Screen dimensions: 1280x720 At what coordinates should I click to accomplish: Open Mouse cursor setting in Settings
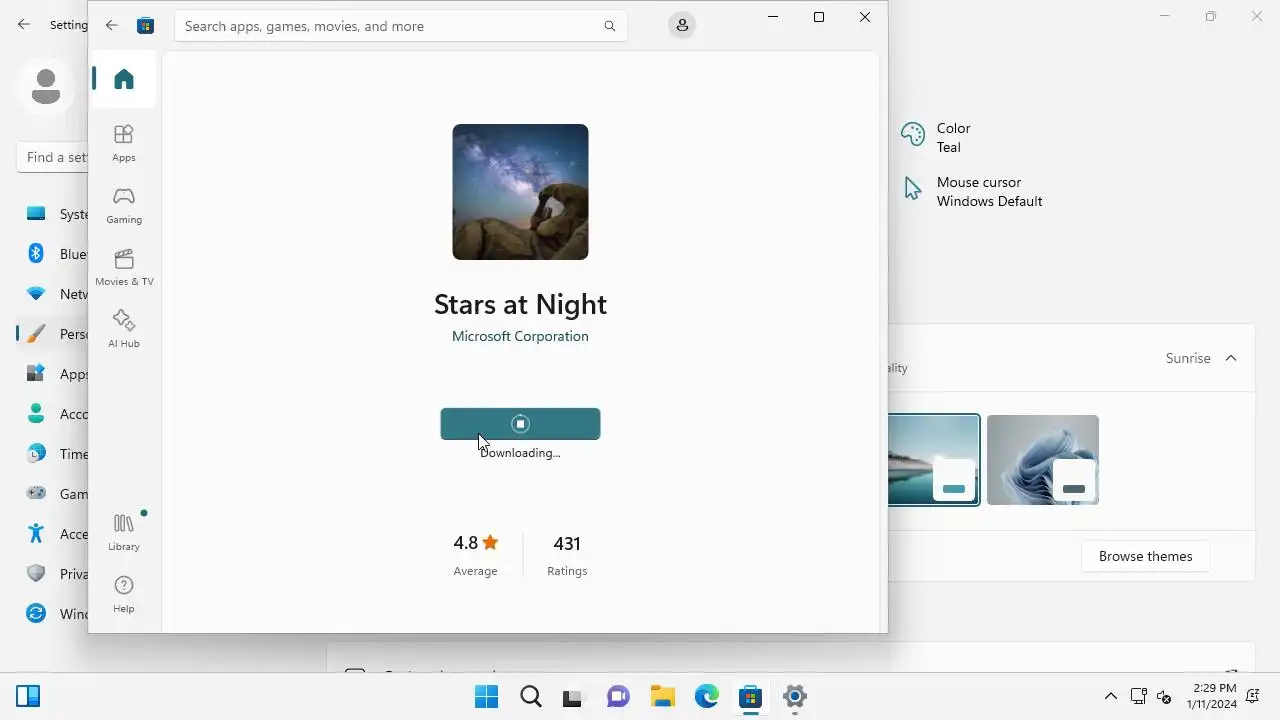(972, 191)
